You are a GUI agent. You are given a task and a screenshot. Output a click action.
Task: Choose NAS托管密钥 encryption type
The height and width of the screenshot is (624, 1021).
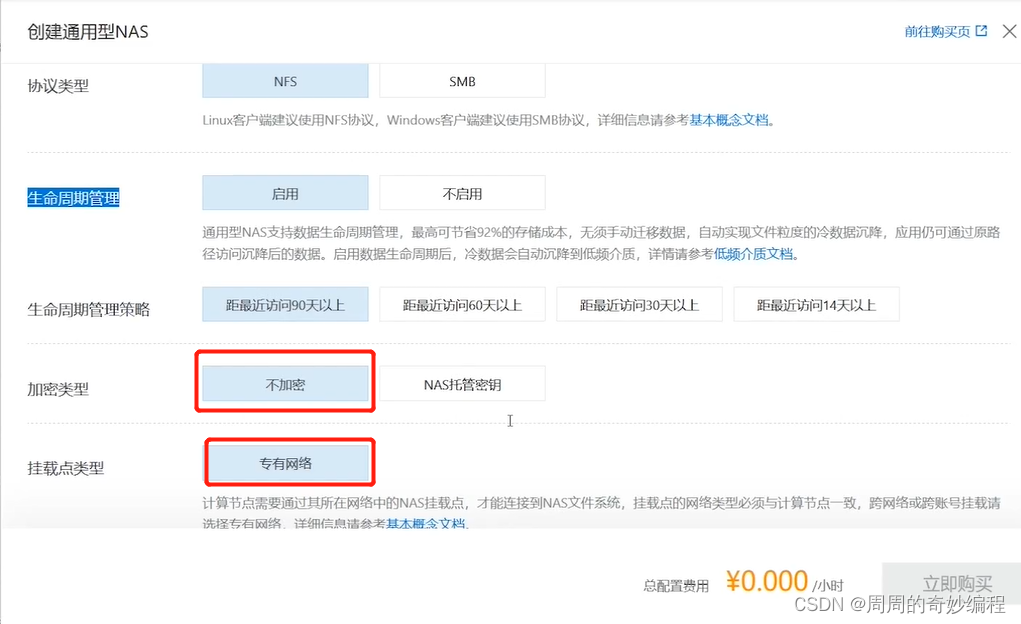(461, 382)
